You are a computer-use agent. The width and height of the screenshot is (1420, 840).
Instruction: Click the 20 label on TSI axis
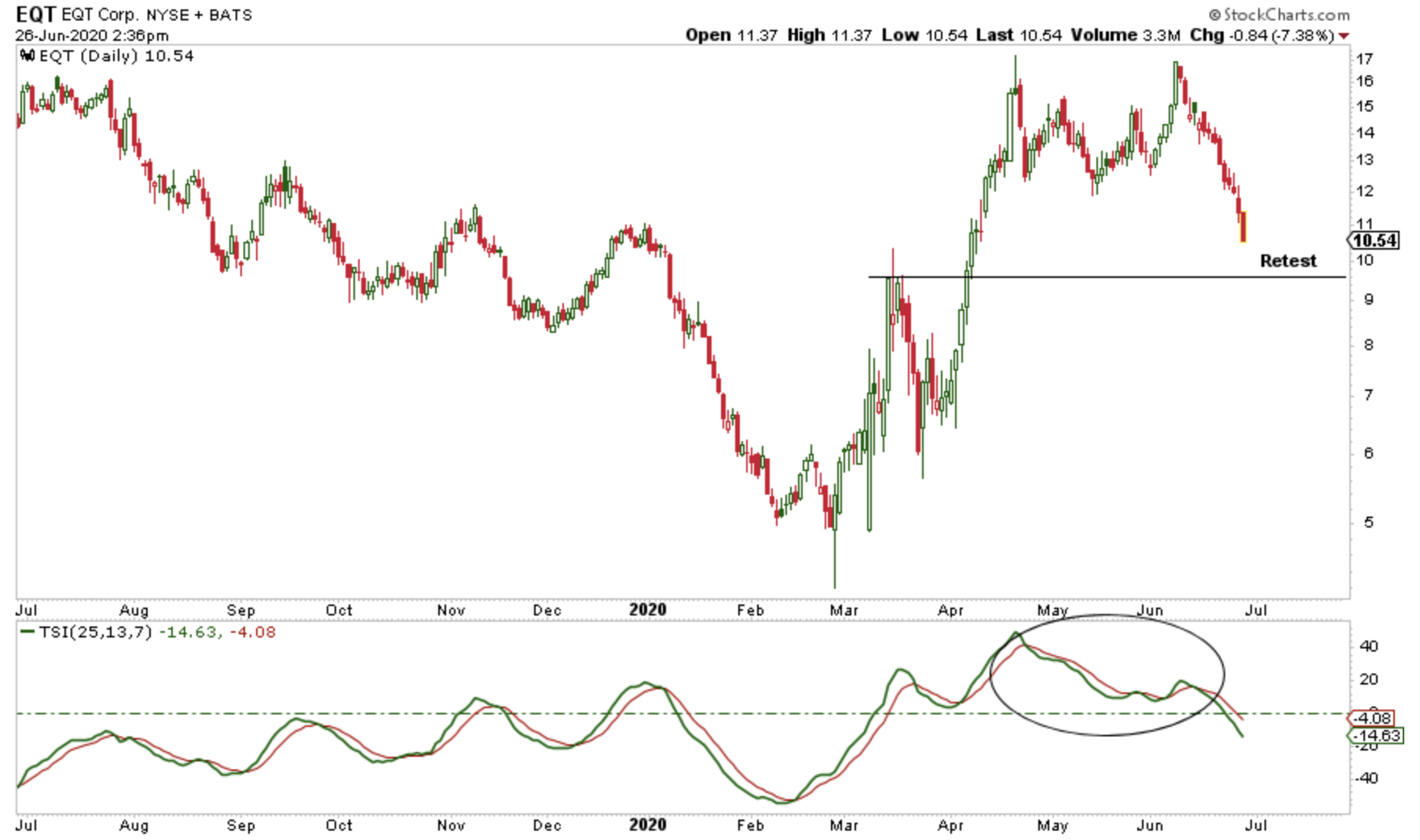[x=1368, y=680]
